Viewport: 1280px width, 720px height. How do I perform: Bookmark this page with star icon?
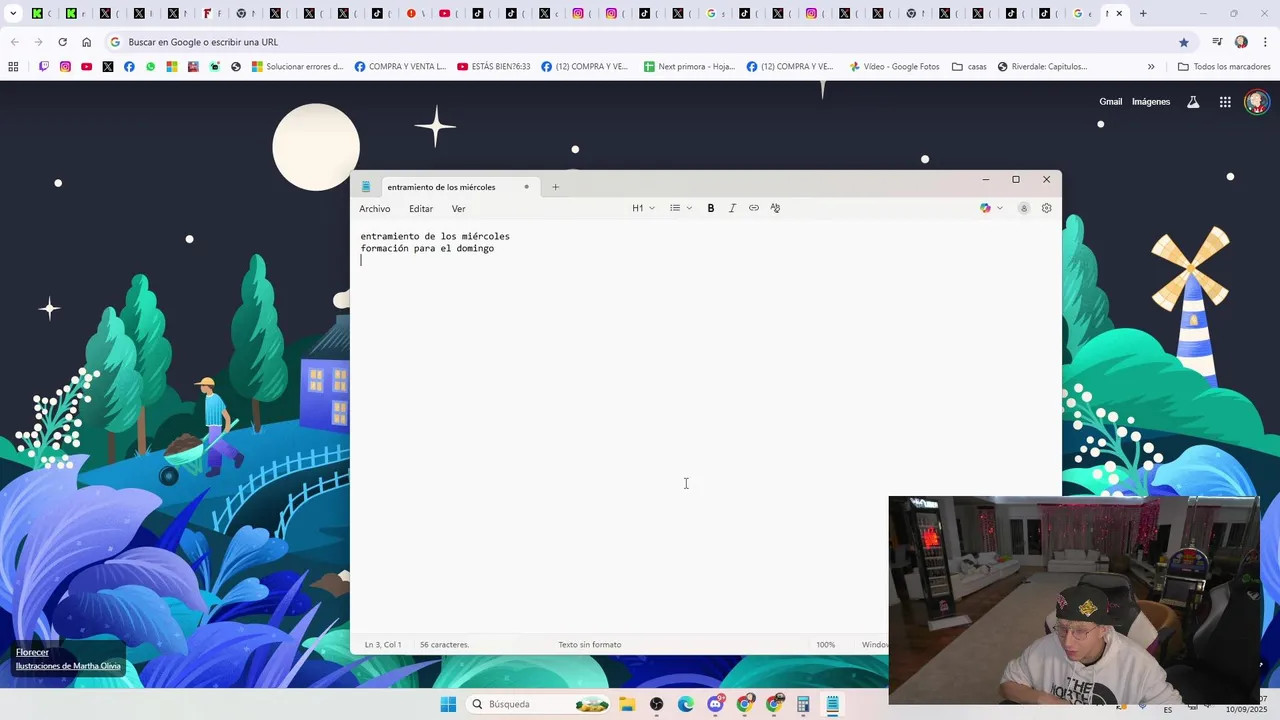1184,42
